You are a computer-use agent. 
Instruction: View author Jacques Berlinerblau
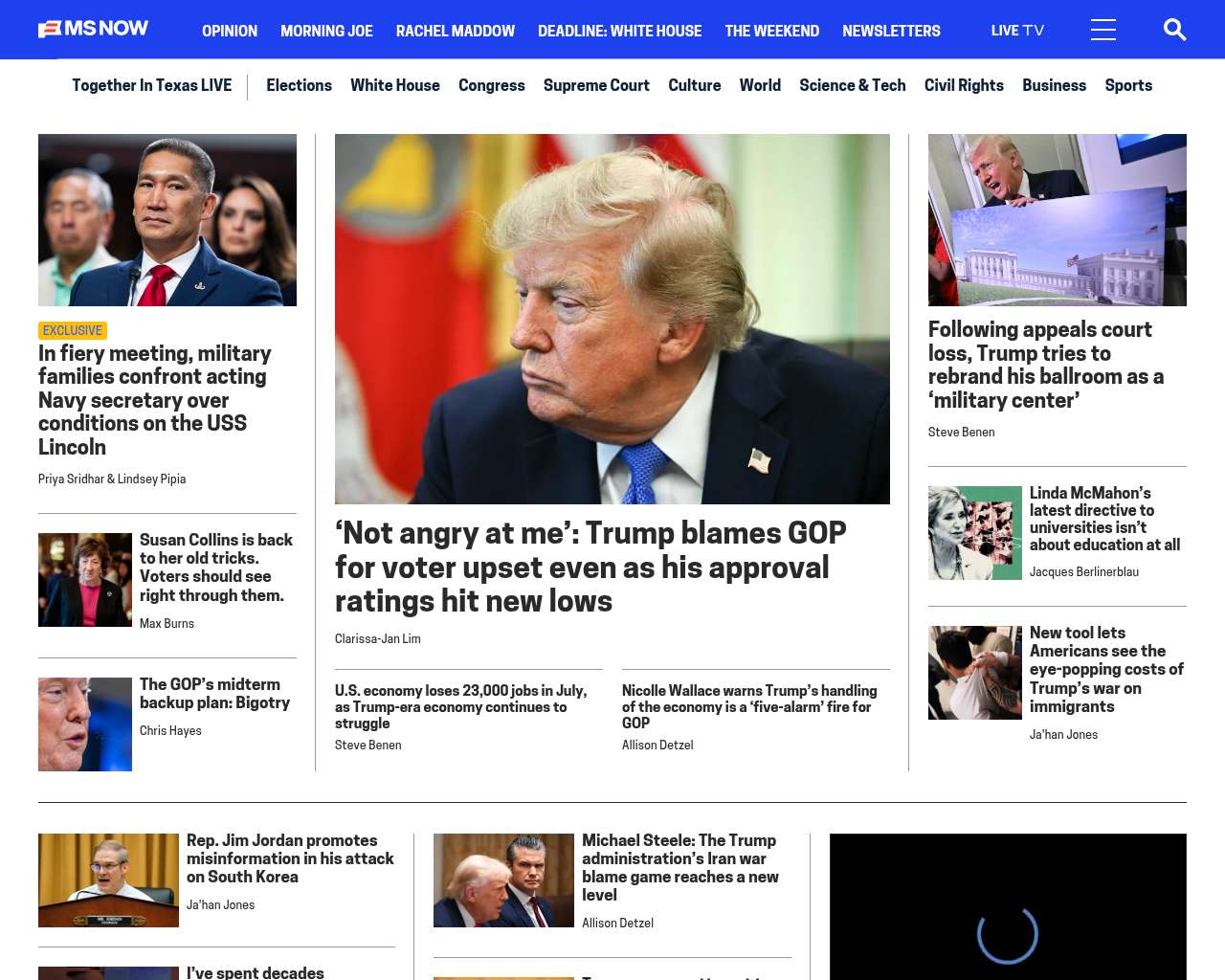pos(1084,572)
